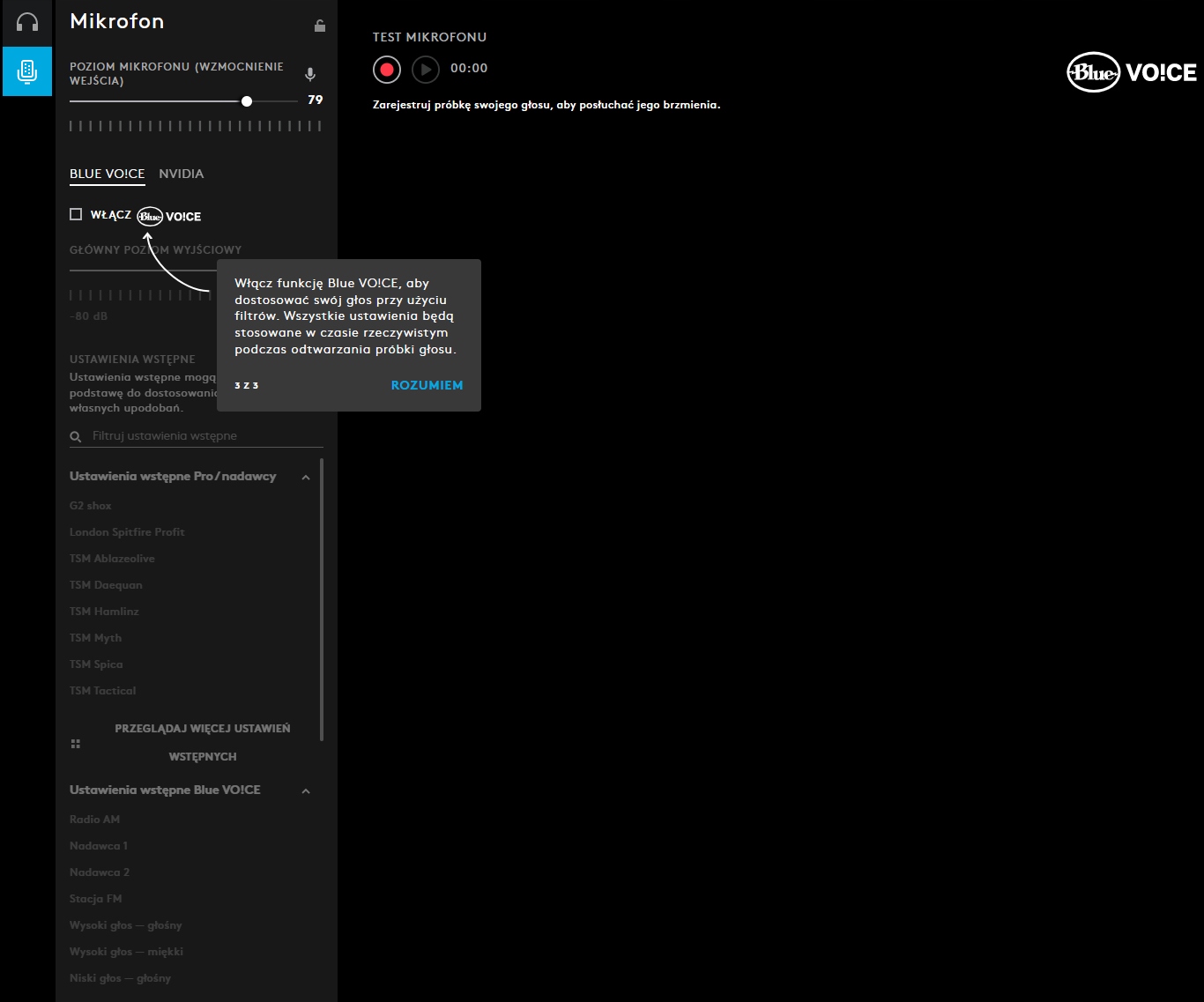Click the unlock padlock icon beside Mikrofon

(320, 26)
